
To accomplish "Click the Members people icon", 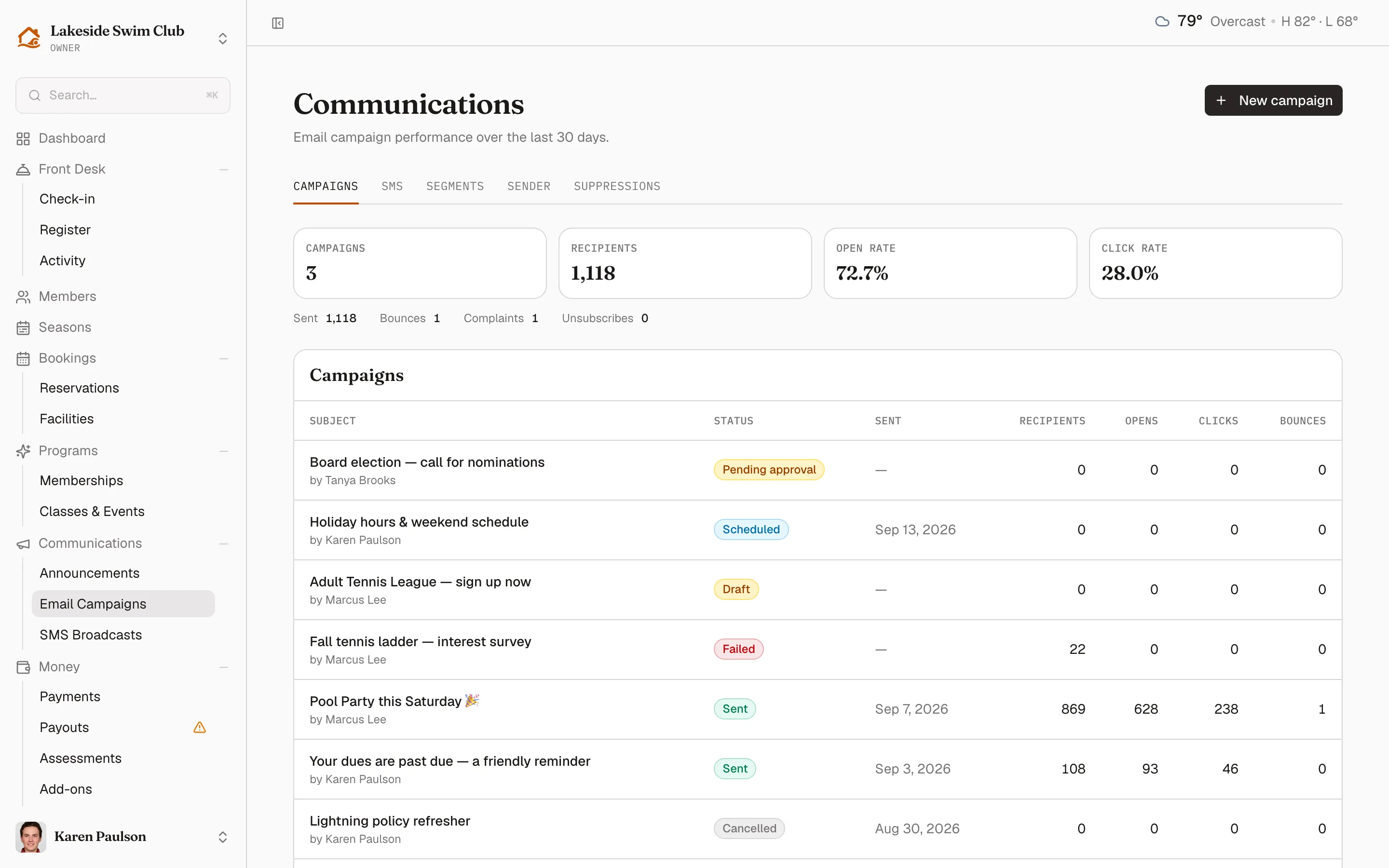I will coord(23,297).
